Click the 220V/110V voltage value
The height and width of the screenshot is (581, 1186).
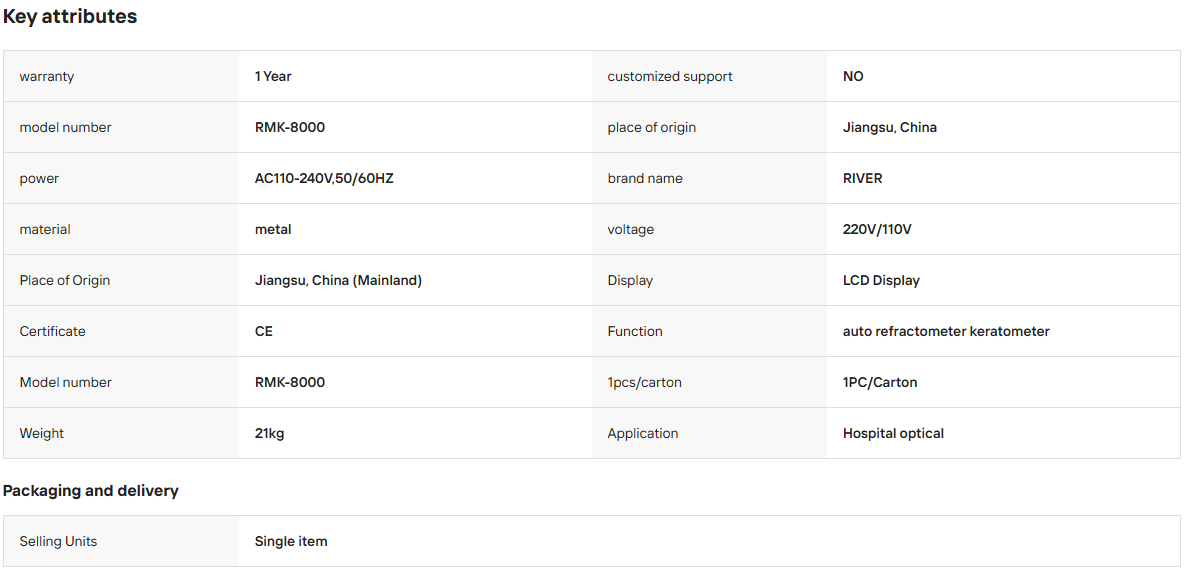coord(877,229)
